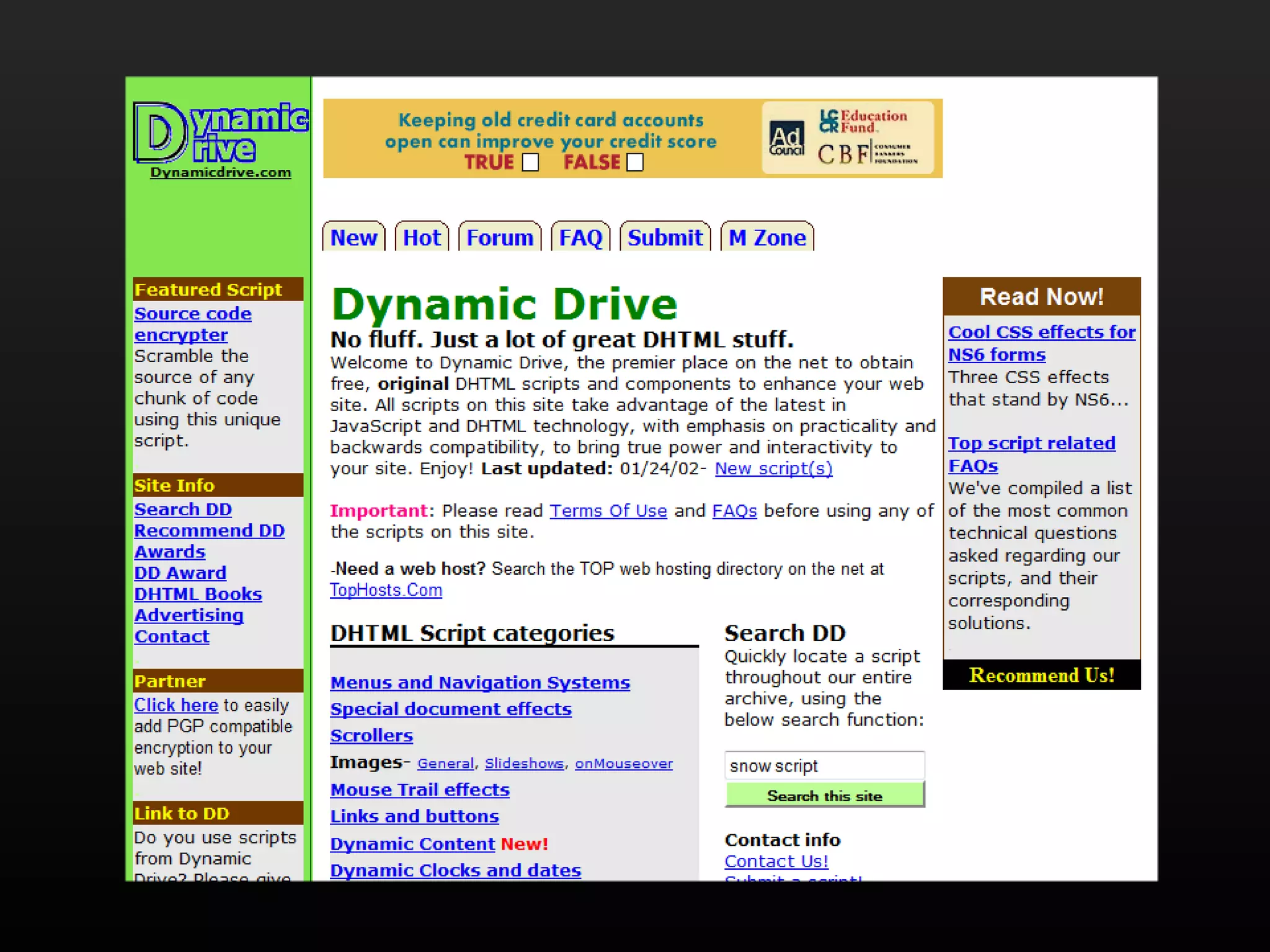Open Cool CSS effects for NS6 forms
The height and width of the screenshot is (952, 1270).
pyautogui.click(x=1042, y=343)
